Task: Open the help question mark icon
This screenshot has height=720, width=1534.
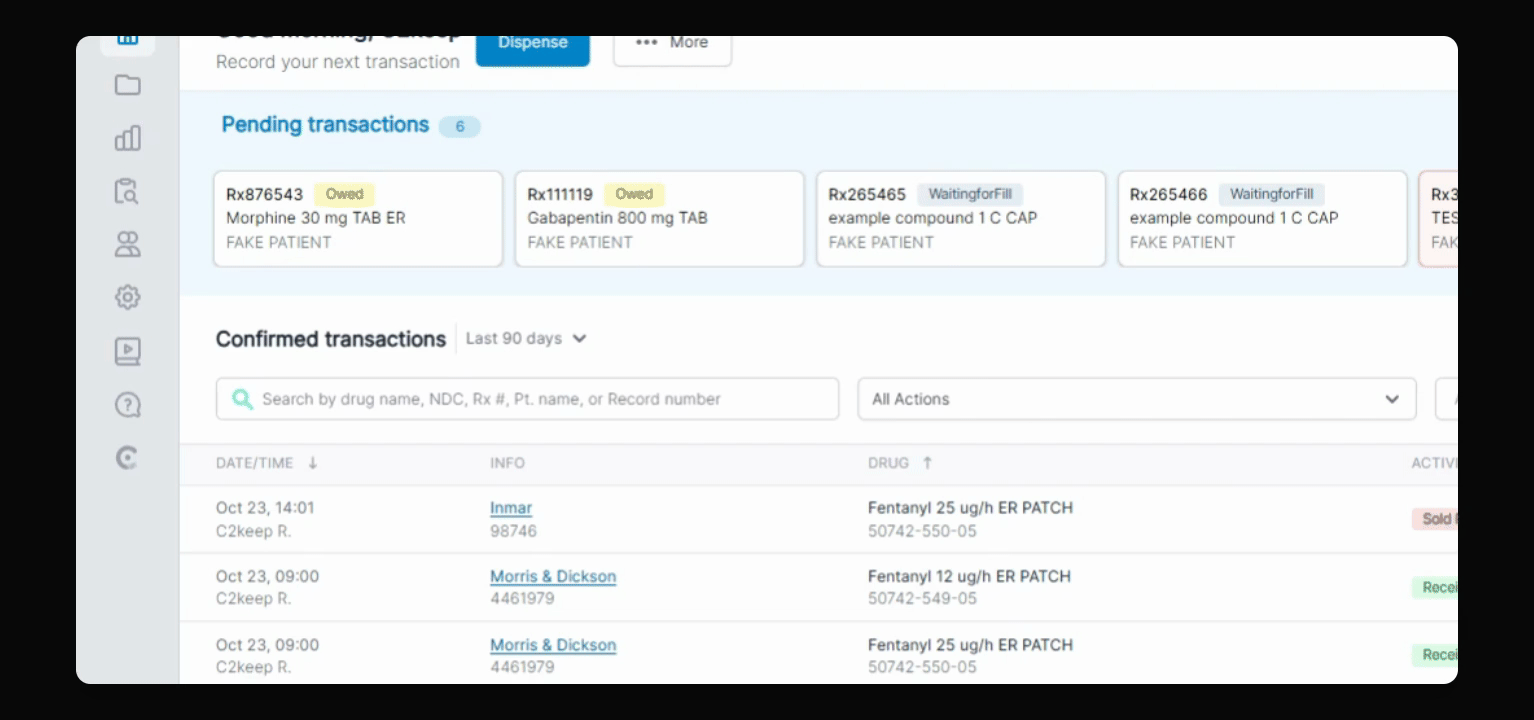Action: (x=128, y=405)
